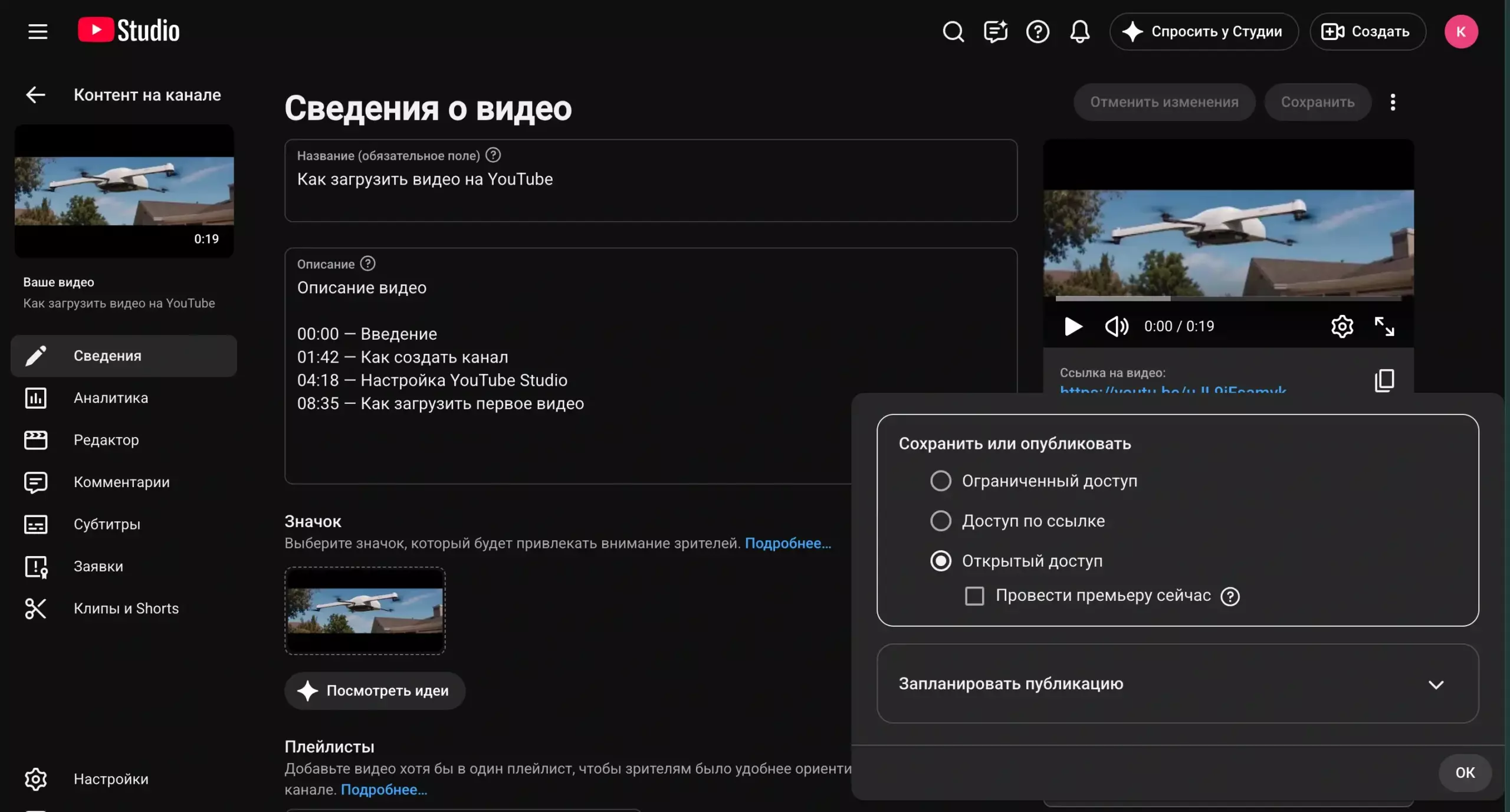Open search across the channel
The width and height of the screenshot is (1510, 812).
click(x=953, y=31)
